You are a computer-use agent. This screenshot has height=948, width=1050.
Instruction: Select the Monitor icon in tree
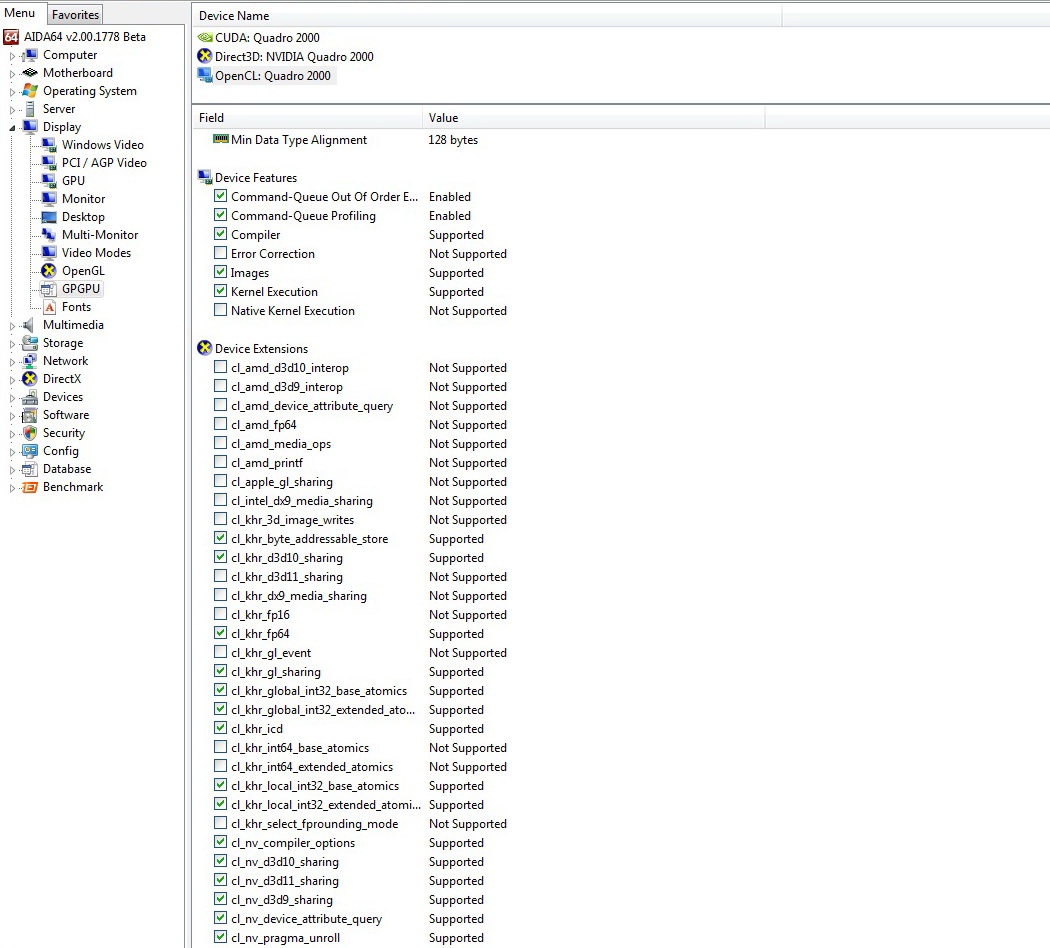coord(49,200)
